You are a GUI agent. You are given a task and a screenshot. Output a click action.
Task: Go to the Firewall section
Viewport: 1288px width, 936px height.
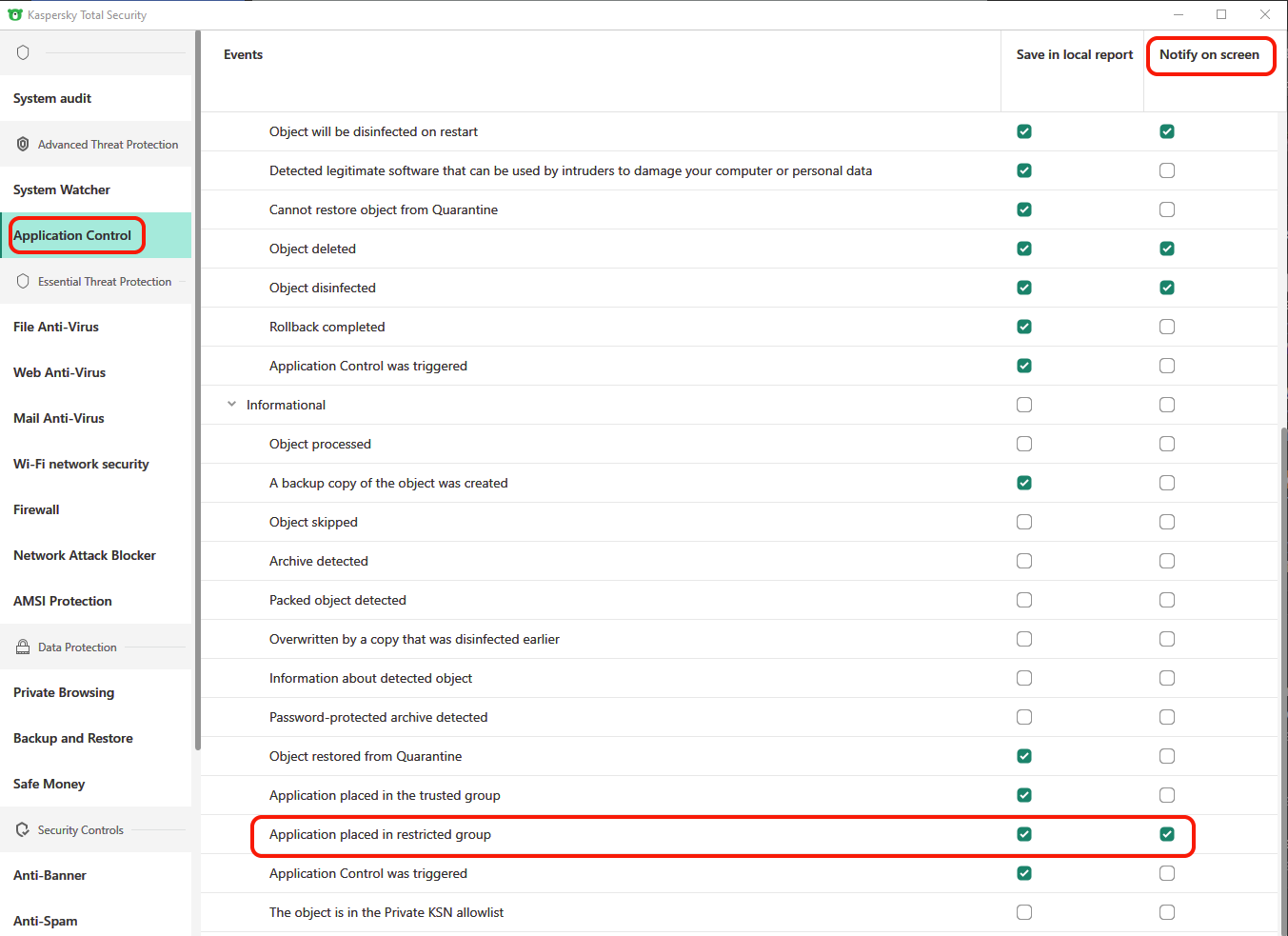[x=36, y=510]
